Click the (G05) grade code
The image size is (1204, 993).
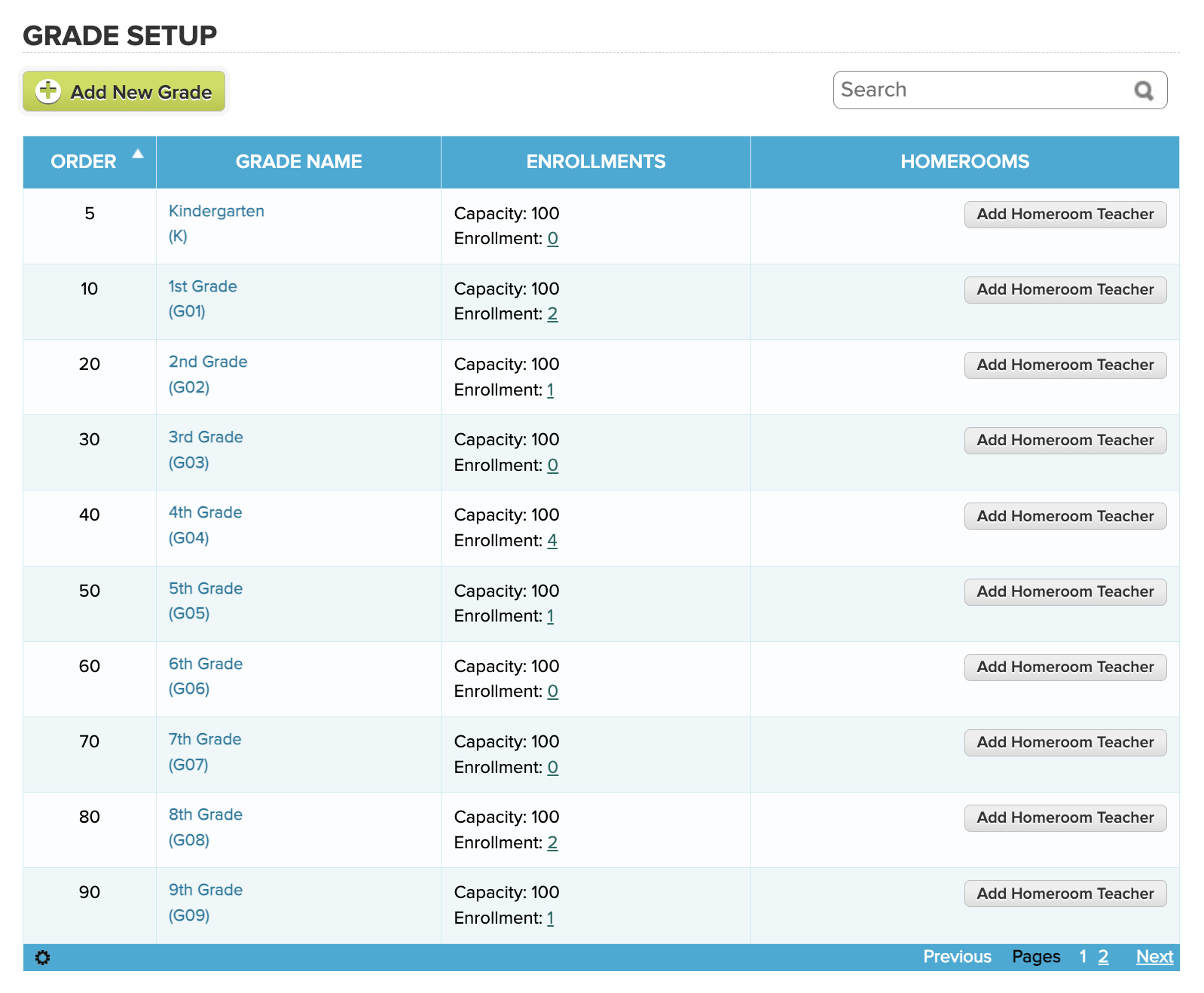click(x=189, y=613)
